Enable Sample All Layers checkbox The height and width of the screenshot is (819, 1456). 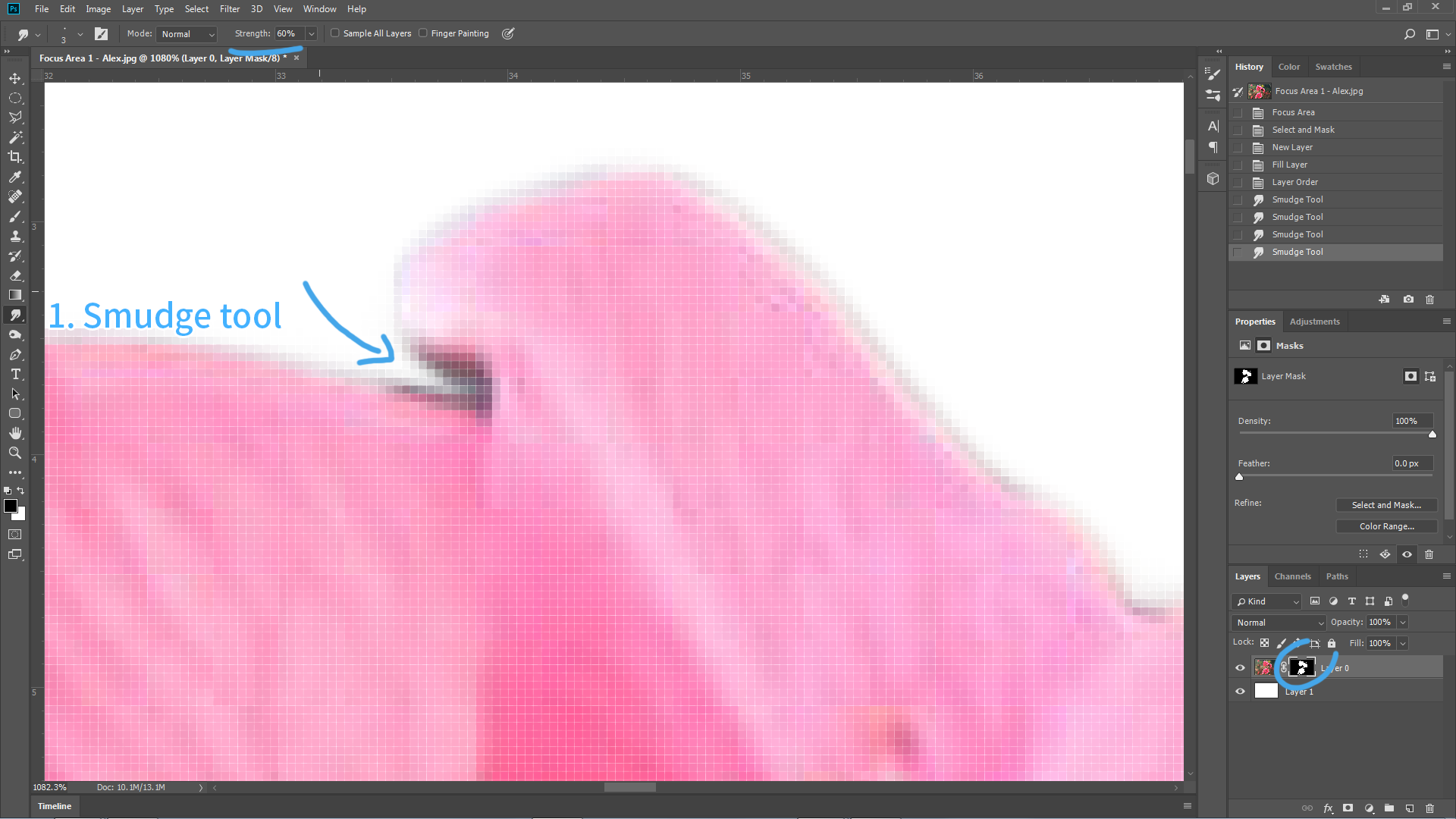click(335, 33)
